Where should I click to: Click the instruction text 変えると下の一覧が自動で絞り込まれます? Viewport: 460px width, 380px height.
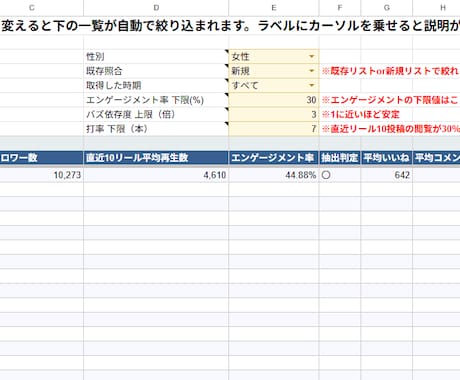tap(127, 26)
